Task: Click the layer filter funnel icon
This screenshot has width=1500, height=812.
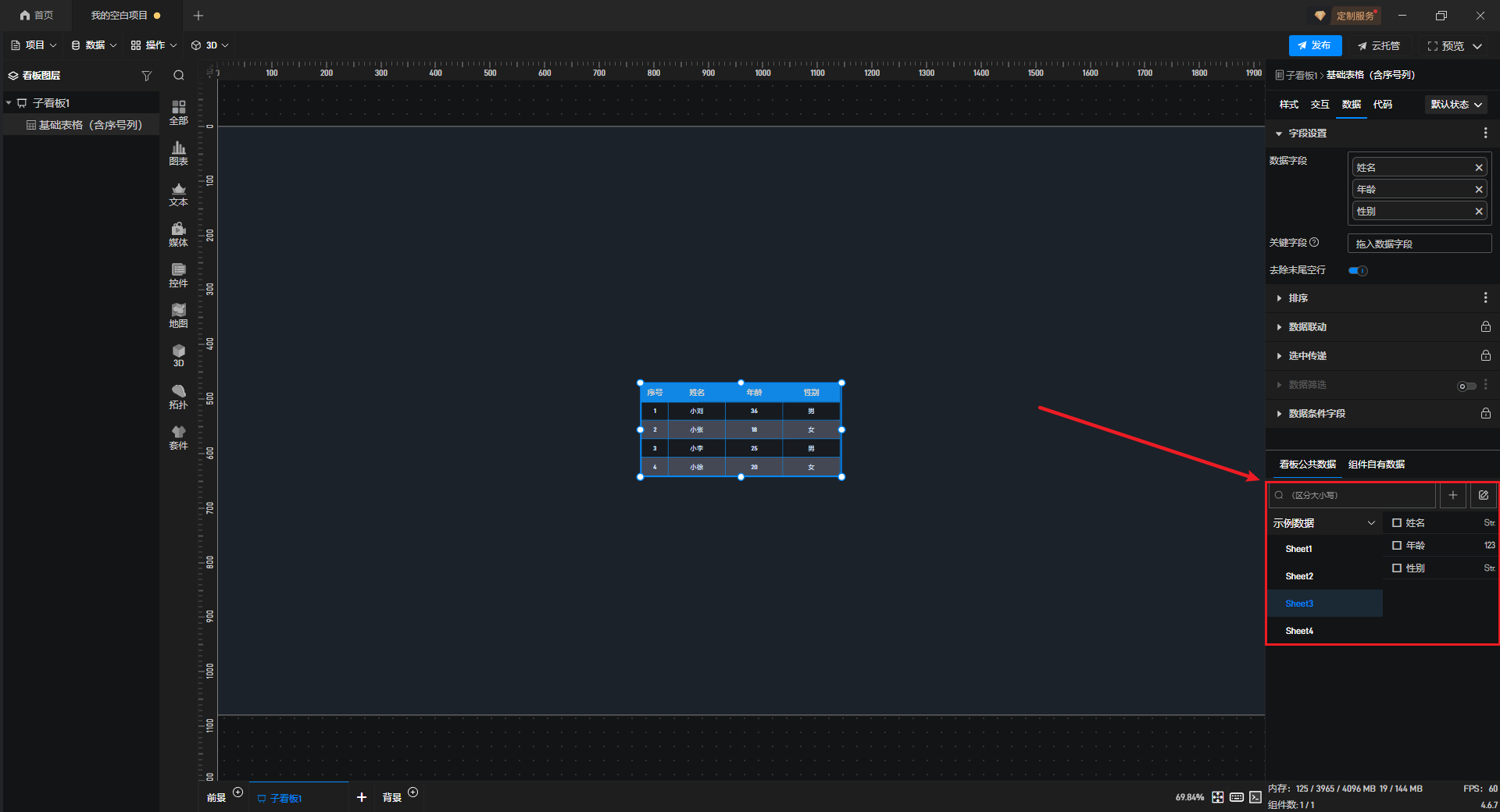Action: pyautogui.click(x=146, y=76)
